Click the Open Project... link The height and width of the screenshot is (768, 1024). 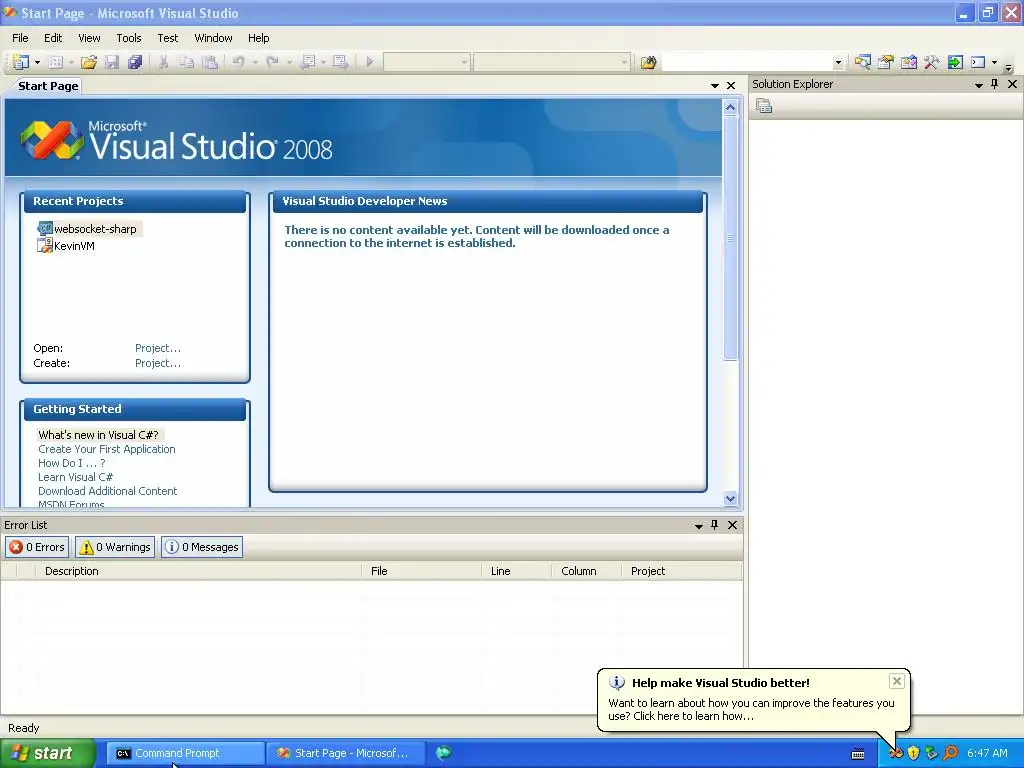point(158,348)
